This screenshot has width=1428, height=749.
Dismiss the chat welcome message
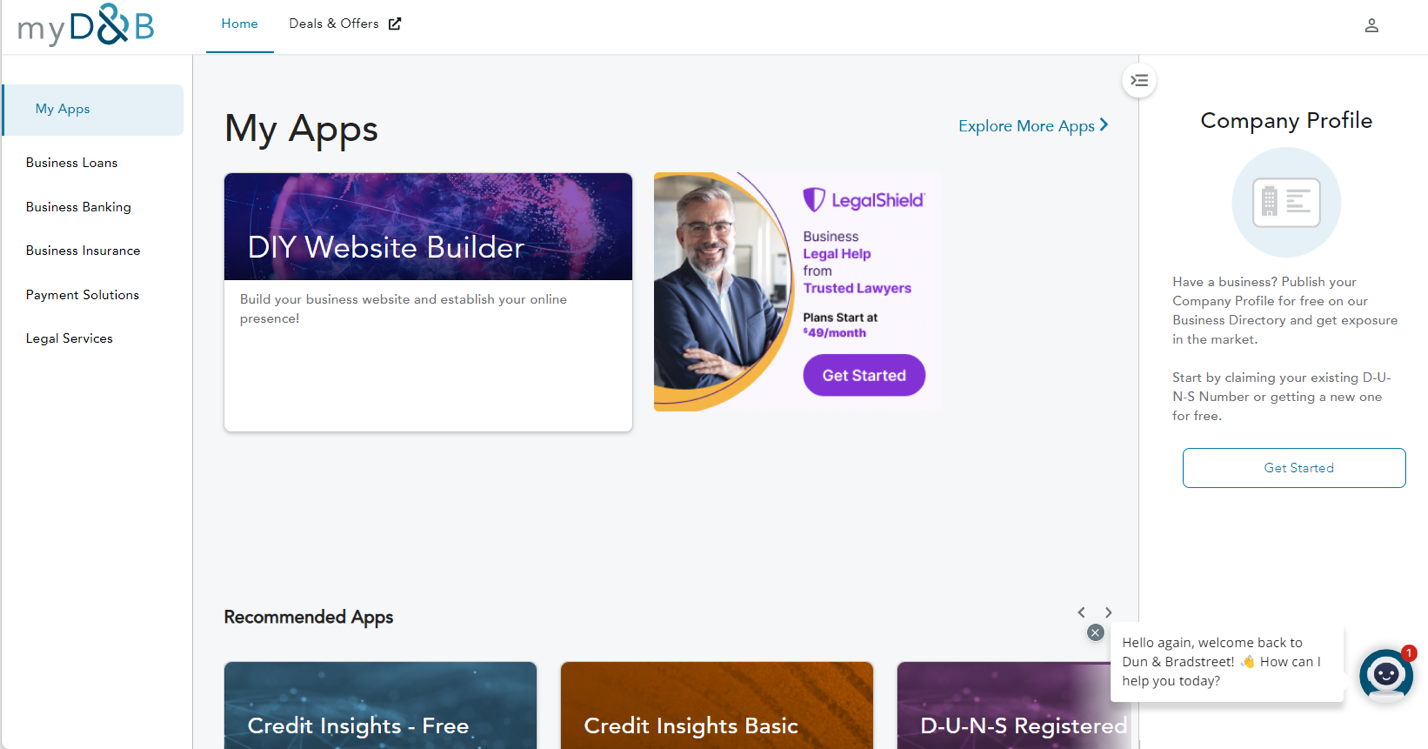(1095, 632)
